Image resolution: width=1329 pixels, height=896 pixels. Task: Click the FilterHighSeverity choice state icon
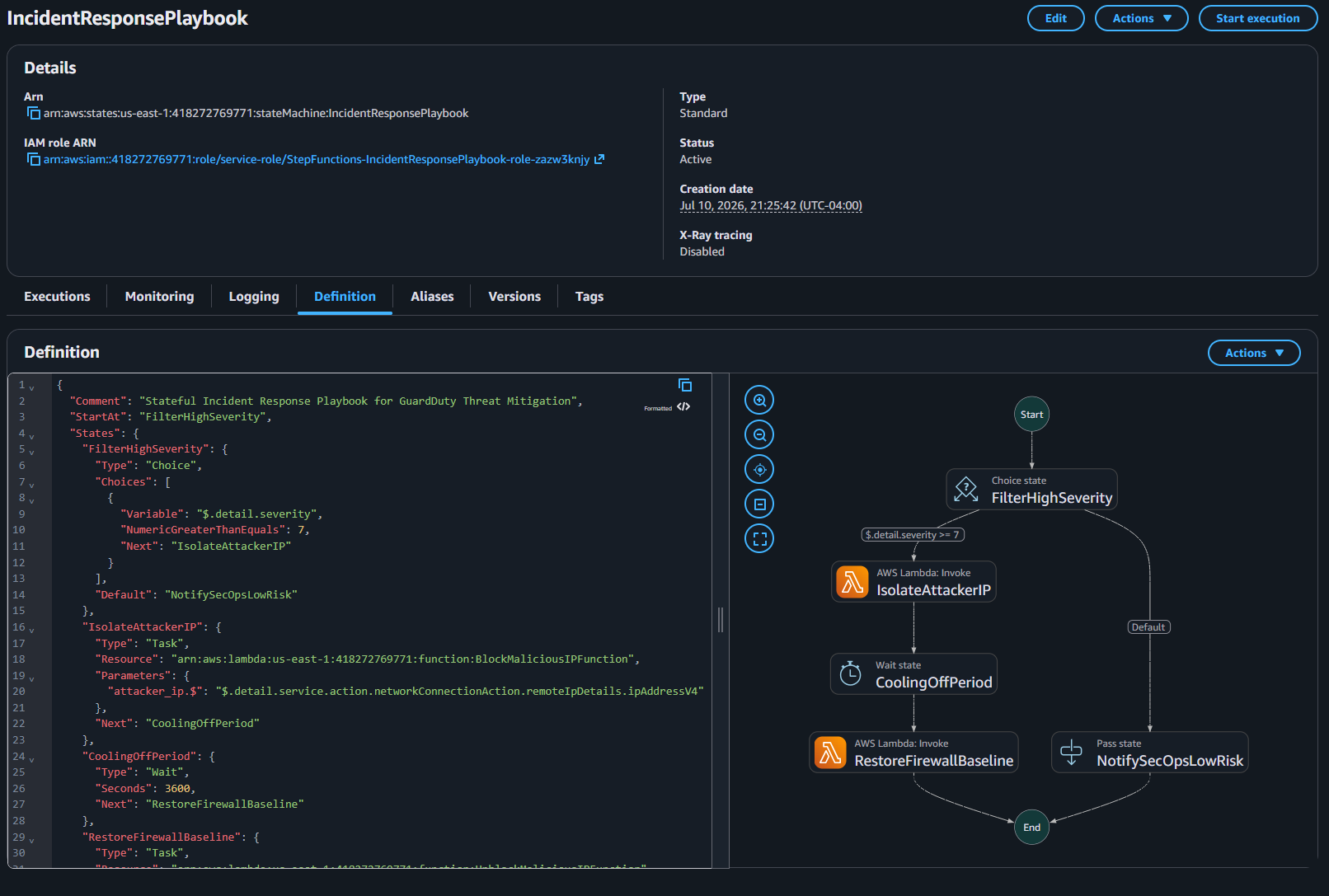pyautogui.click(x=966, y=489)
